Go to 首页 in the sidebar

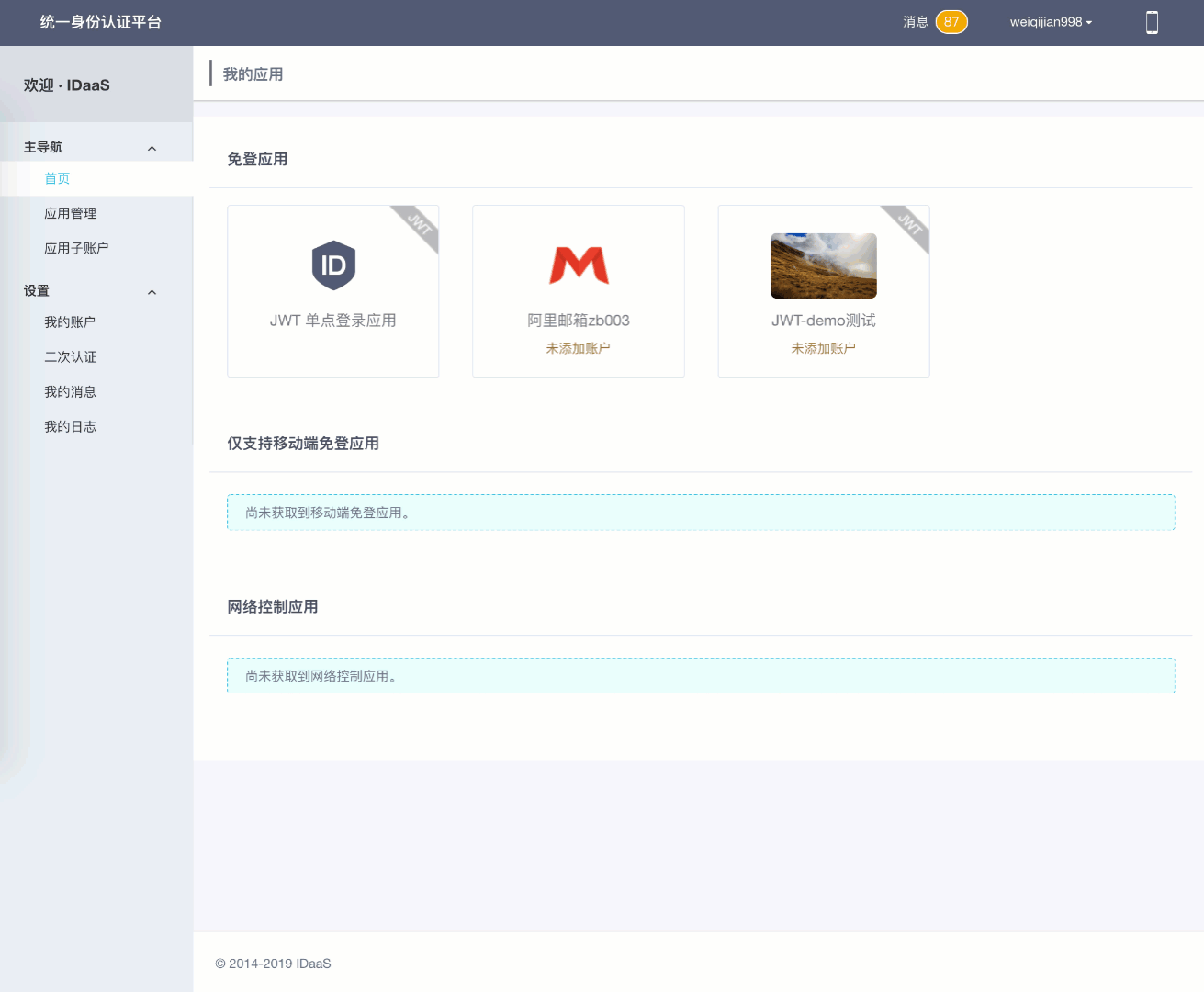57,178
